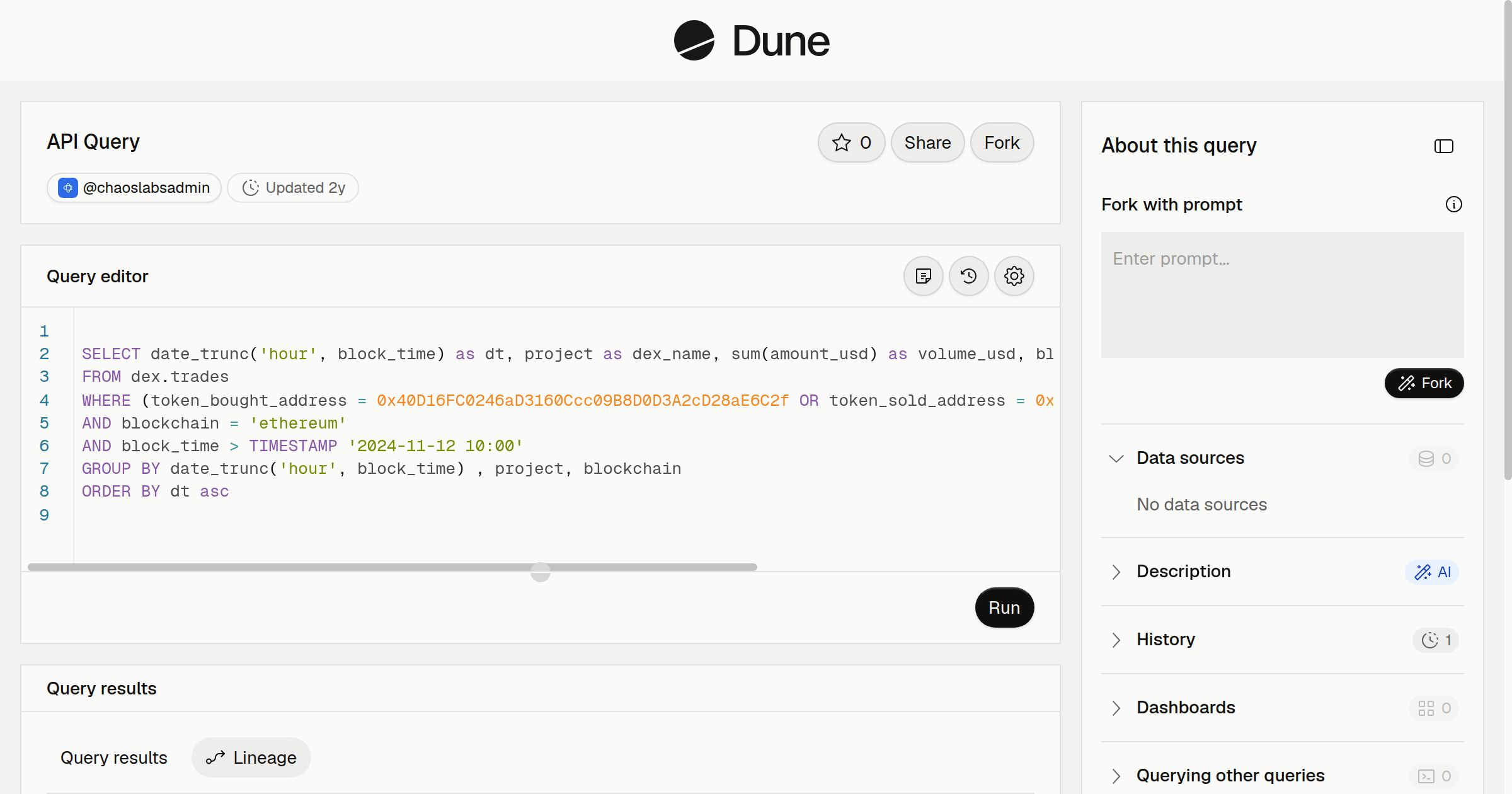Click the Data sources count badge
The height and width of the screenshot is (794, 1512).
point(1434,458)
